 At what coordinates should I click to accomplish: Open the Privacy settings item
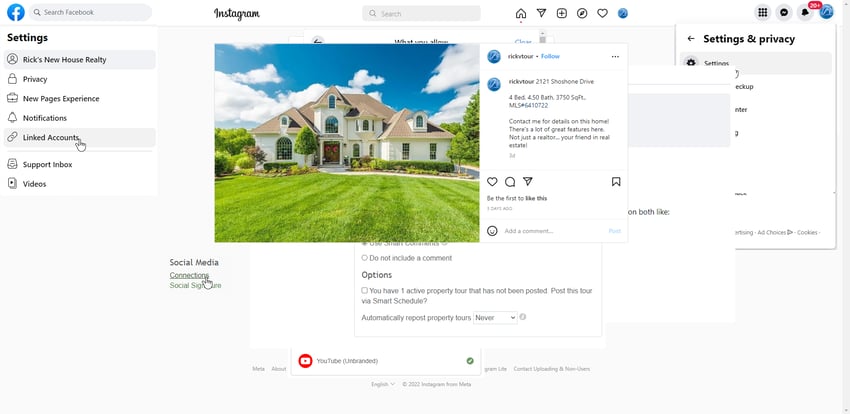80,79
